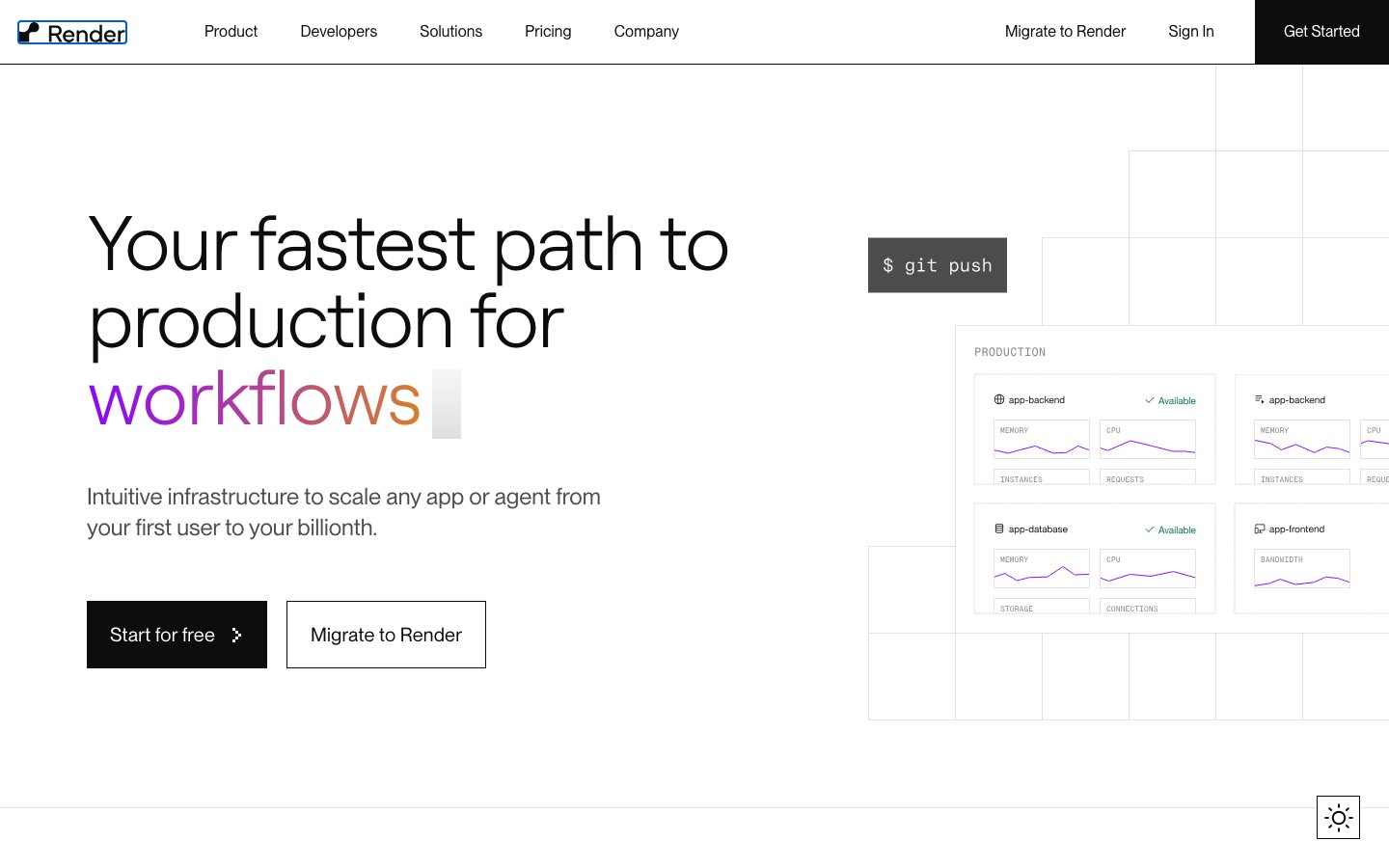Click the worker icon on second app-backend card

tap(1260, 399)
